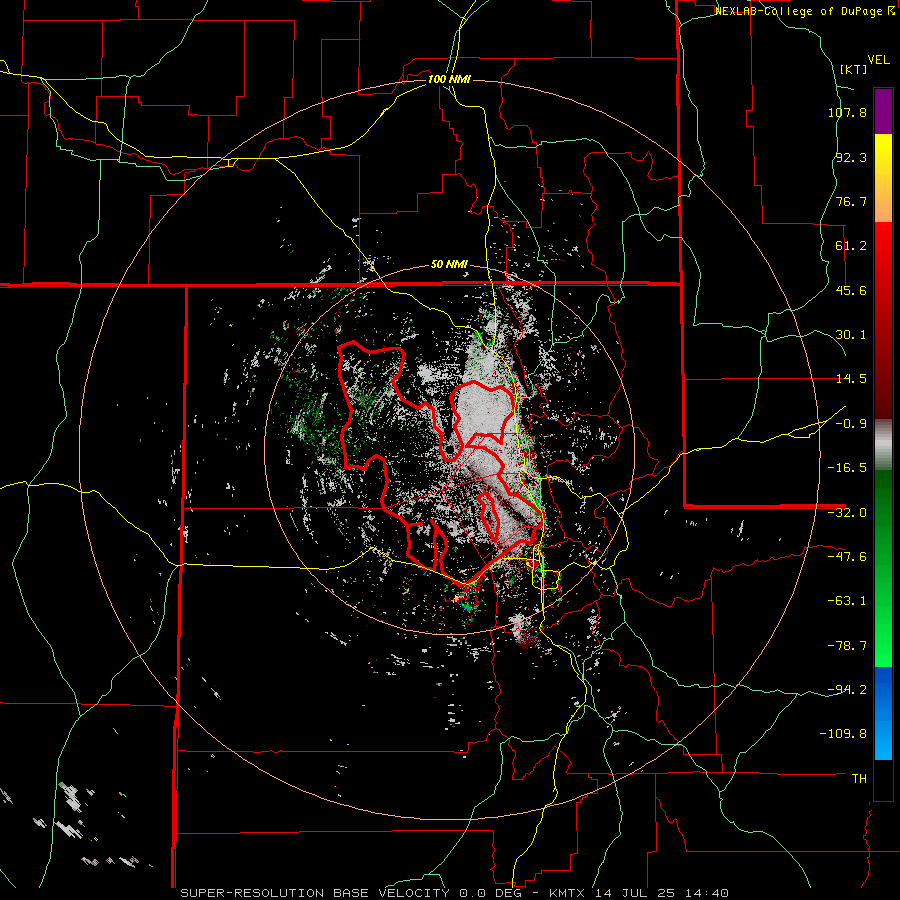The width and height of the screenshot is (900, 900).
Task: Pick the gray near-zero segment of color bar
Action: coord(883,444)
